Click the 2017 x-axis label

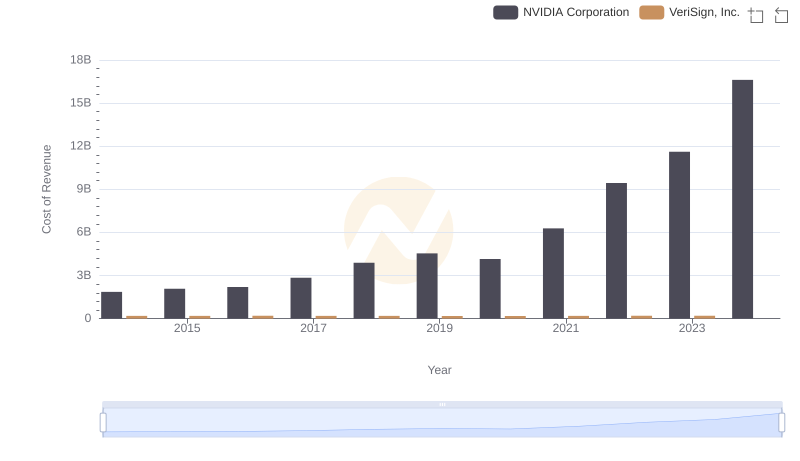click(313, 328)
